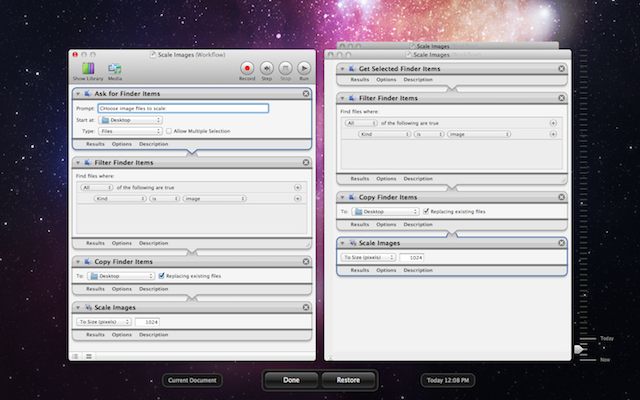Click the Restore button

tap(348, 380)
